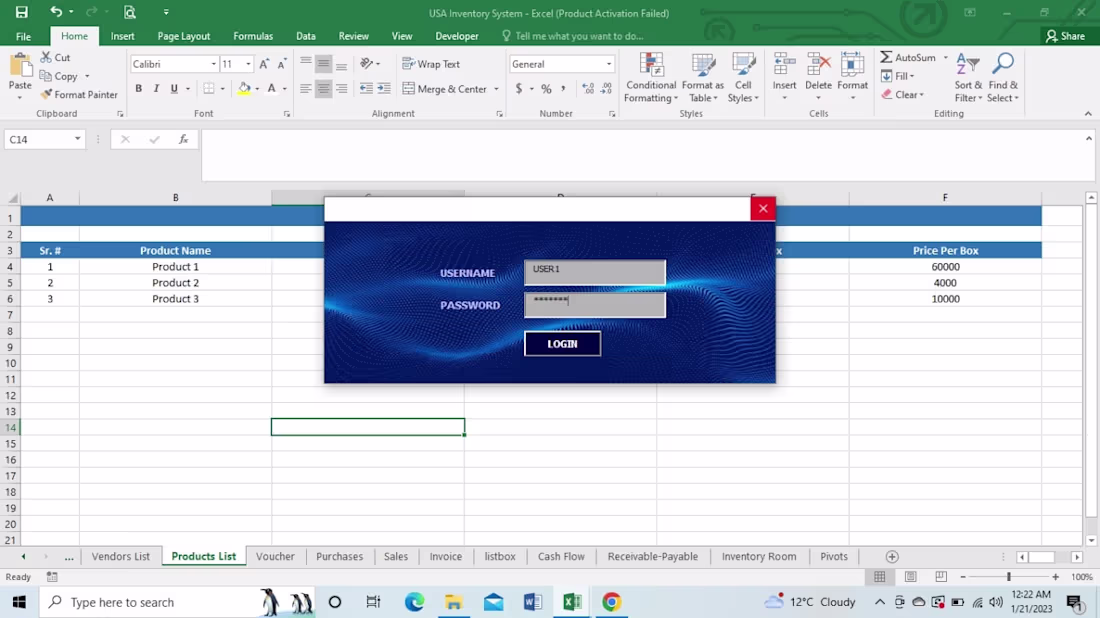Click the Share button
Screen dimensions: 1100x618
point(1067,35)
